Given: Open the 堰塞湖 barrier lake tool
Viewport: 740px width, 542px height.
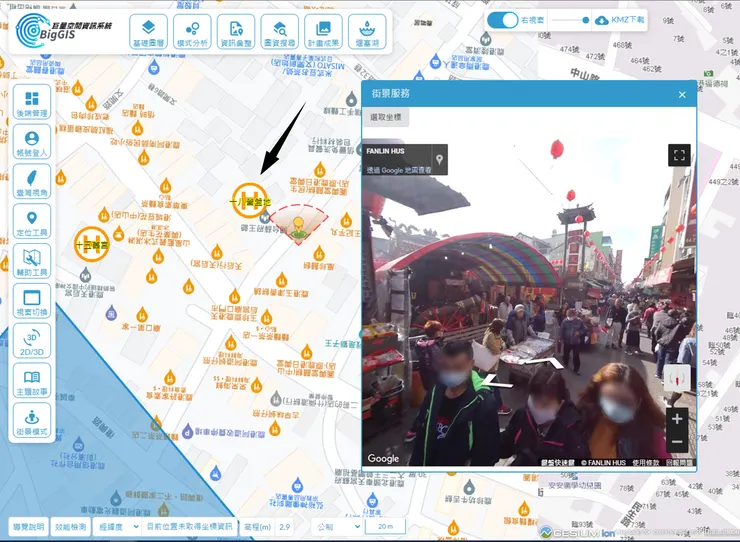Looking at the screenshot, I should click(367, 32).
